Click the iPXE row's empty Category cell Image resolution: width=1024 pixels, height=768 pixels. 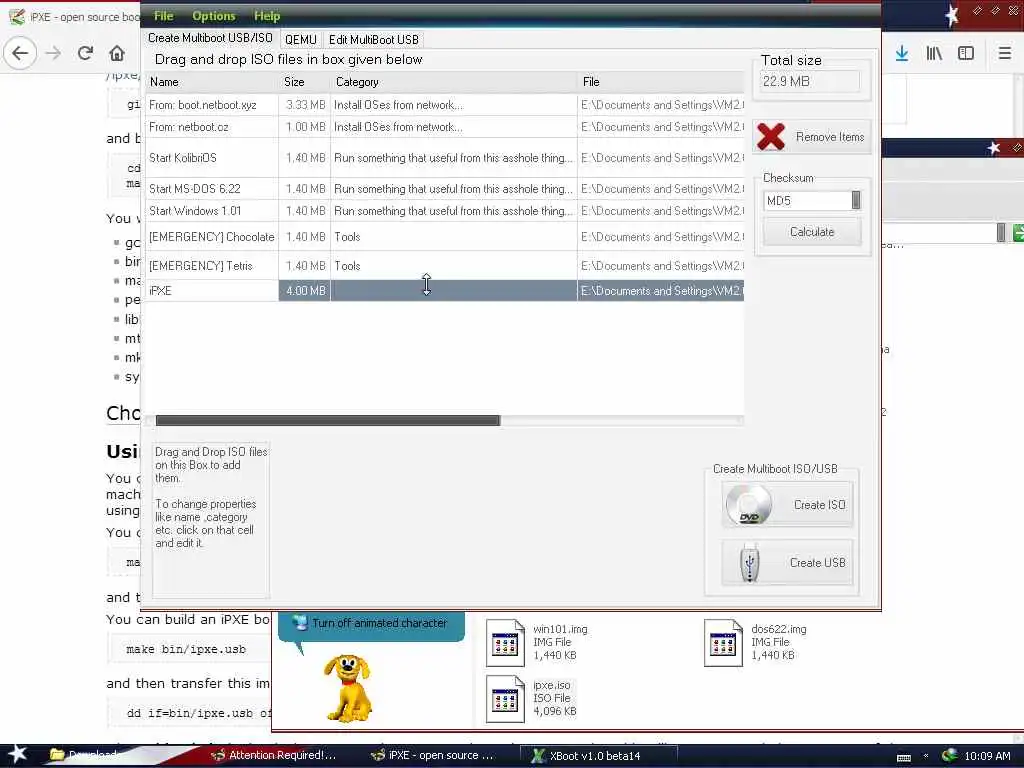click(x=454, y=291)
